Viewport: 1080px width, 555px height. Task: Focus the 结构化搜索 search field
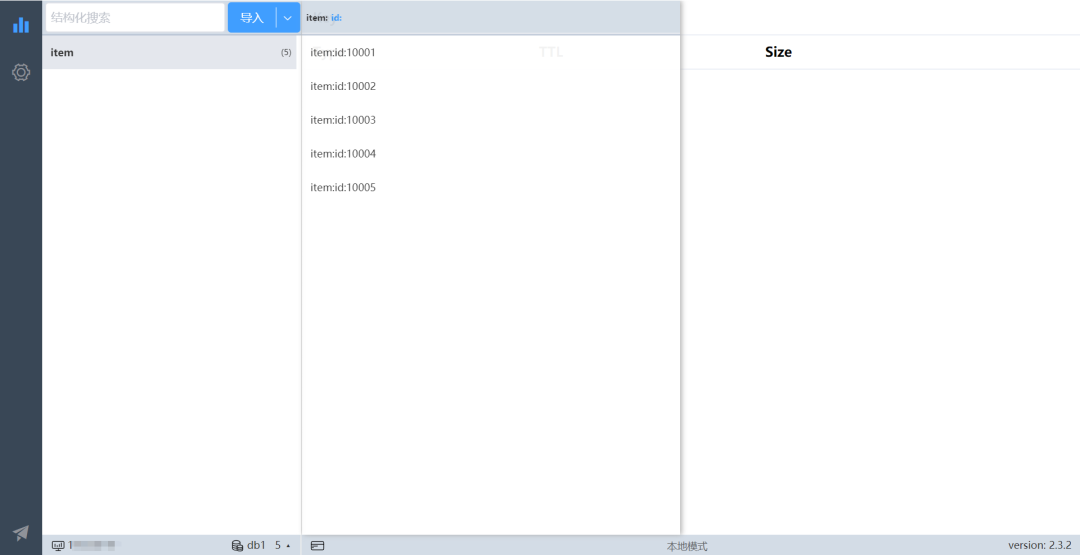(135, 18)
